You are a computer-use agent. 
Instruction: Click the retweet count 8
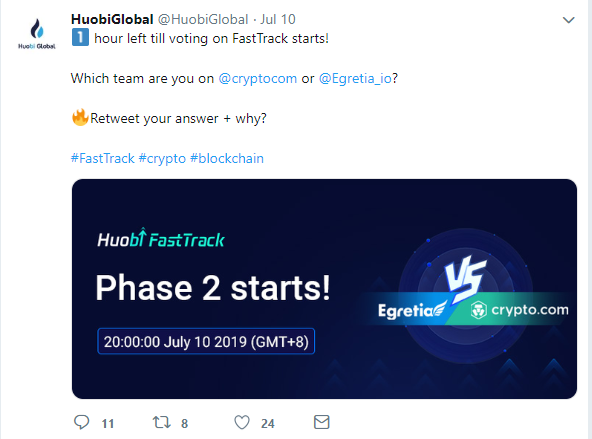pyautogui.click(x=184, y=424)
